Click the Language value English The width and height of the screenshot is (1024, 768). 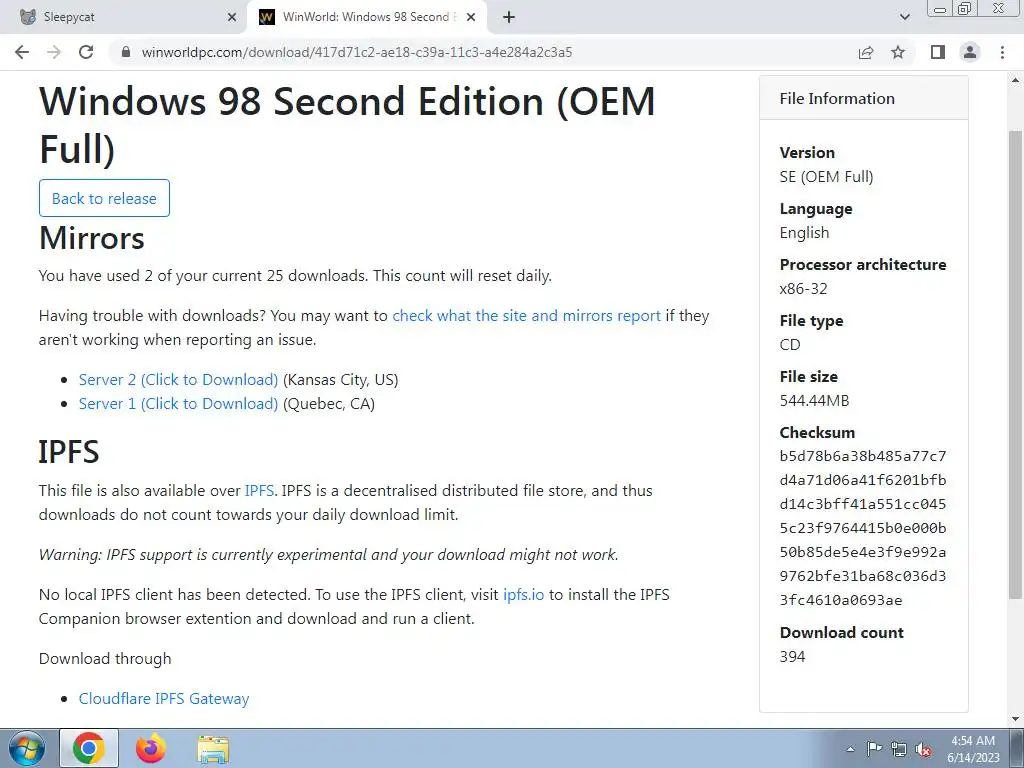click(804, 233)
